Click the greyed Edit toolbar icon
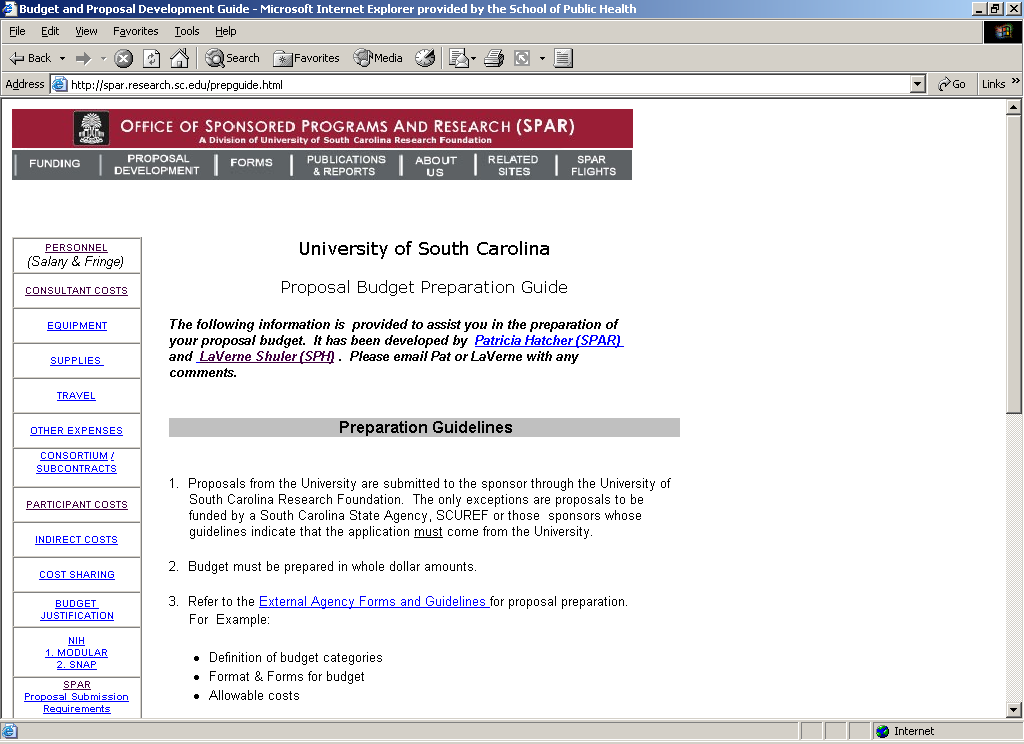The height and width of the screenshot is (744, 1024). (522, 59)
